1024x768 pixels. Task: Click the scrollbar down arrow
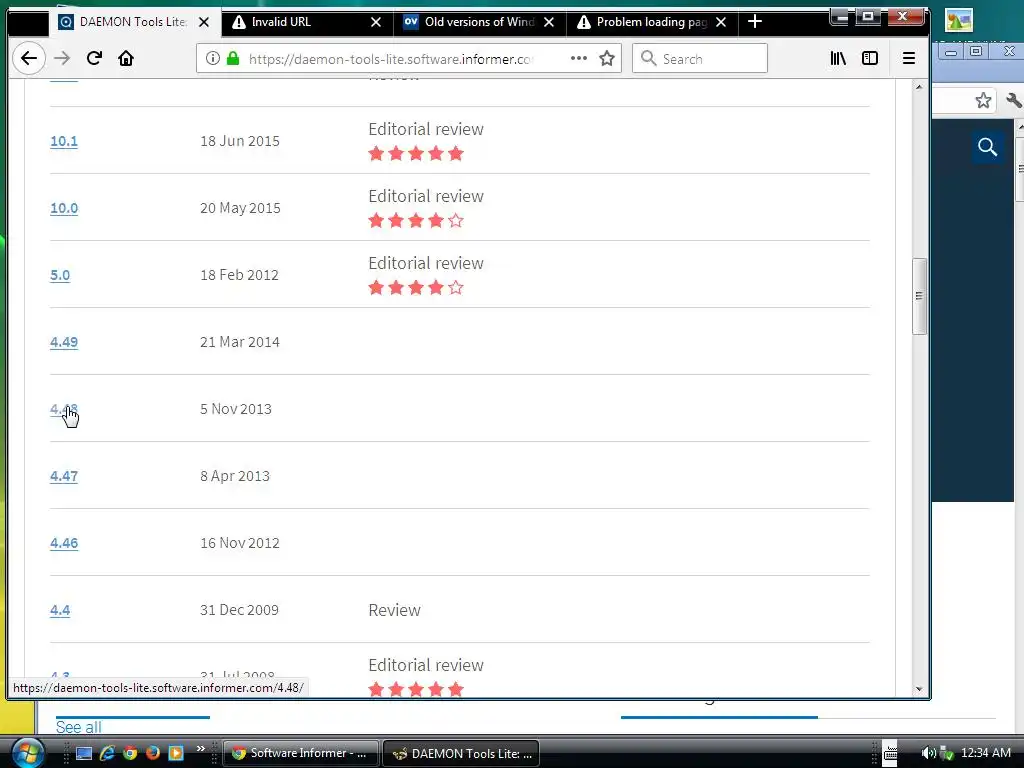(919, 689)
